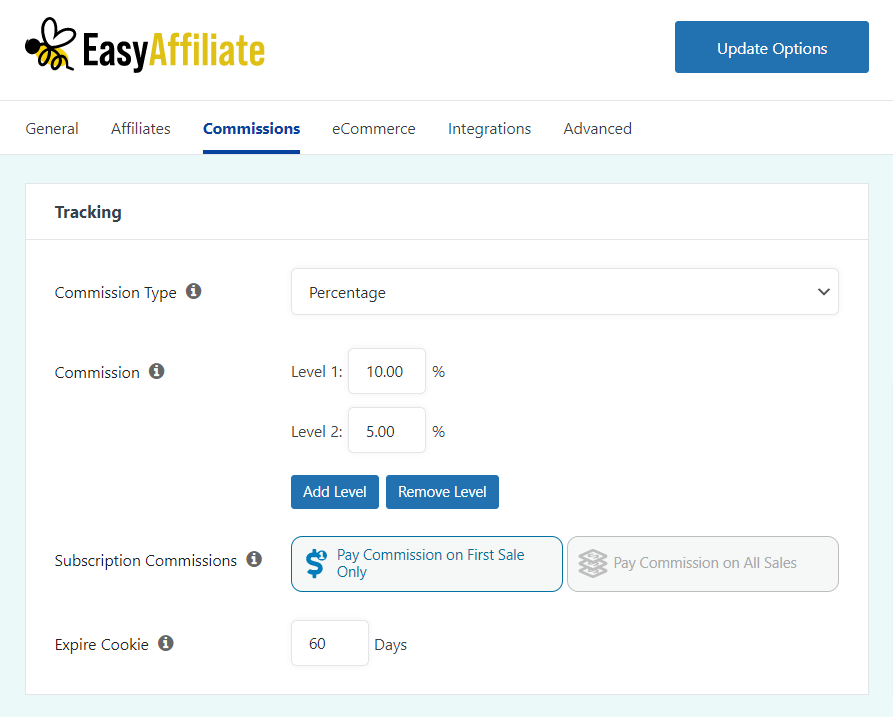Viewport: 893px width, 717px height.
Task: Click the Commission Type dropdown chevron arrow
Action: click(824, 292)
